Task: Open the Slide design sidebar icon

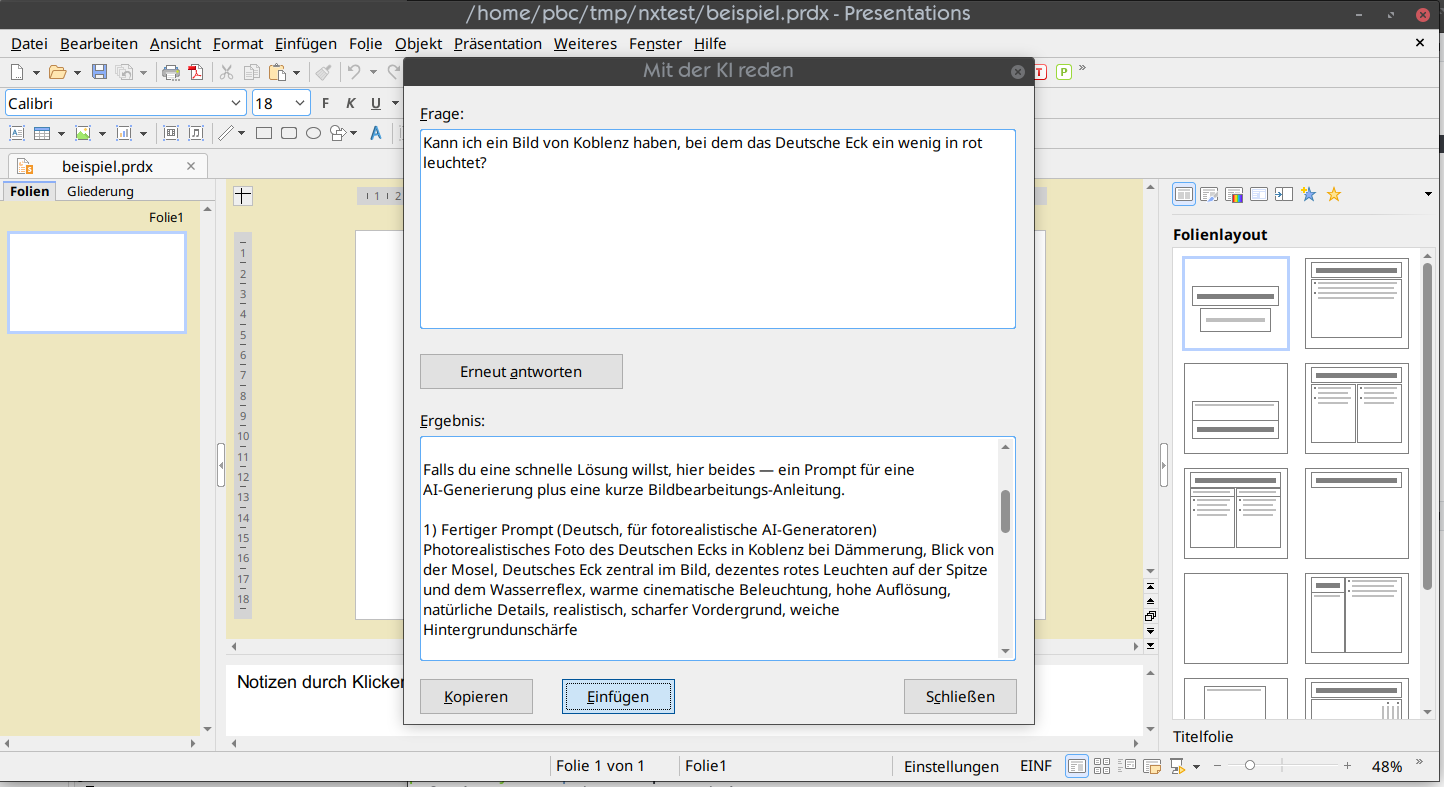Action: pyautogui.click(x=1209, y=194)
